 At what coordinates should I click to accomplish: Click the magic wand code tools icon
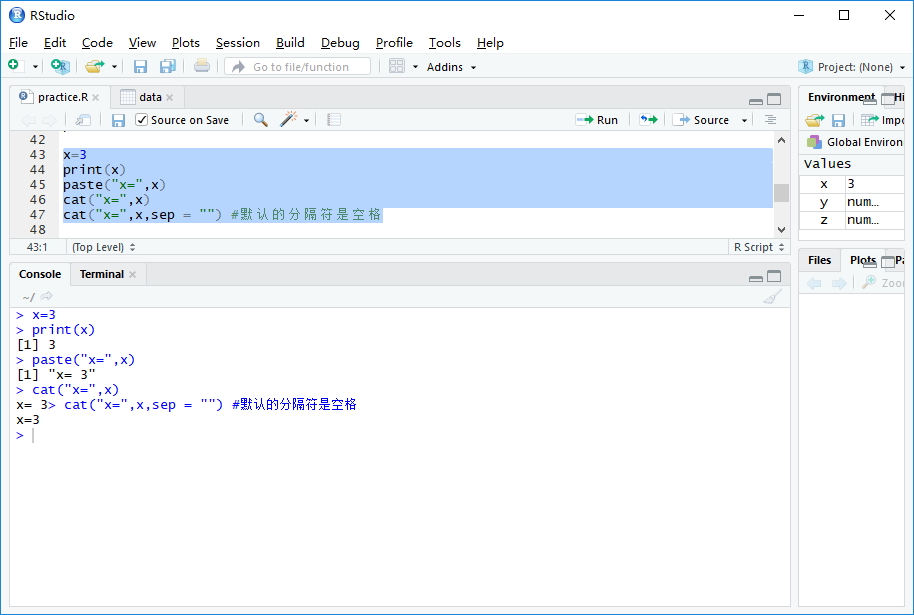(x=285, y=119)
